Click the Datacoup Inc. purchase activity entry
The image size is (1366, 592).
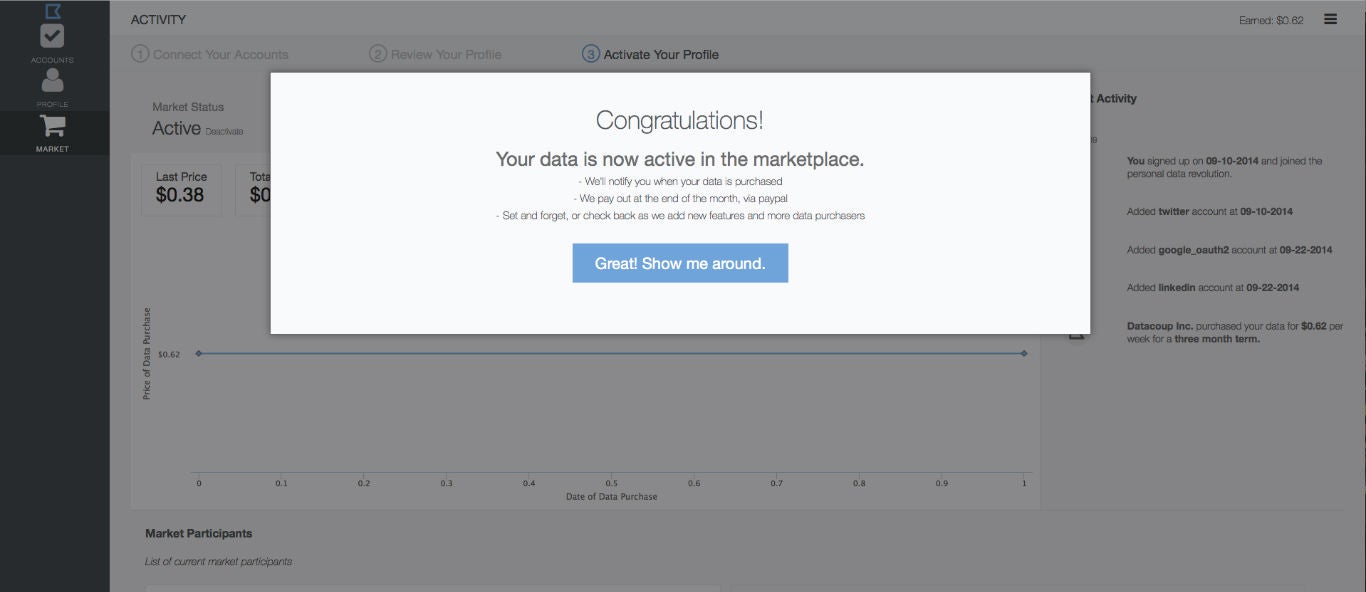coord(1234,332)
